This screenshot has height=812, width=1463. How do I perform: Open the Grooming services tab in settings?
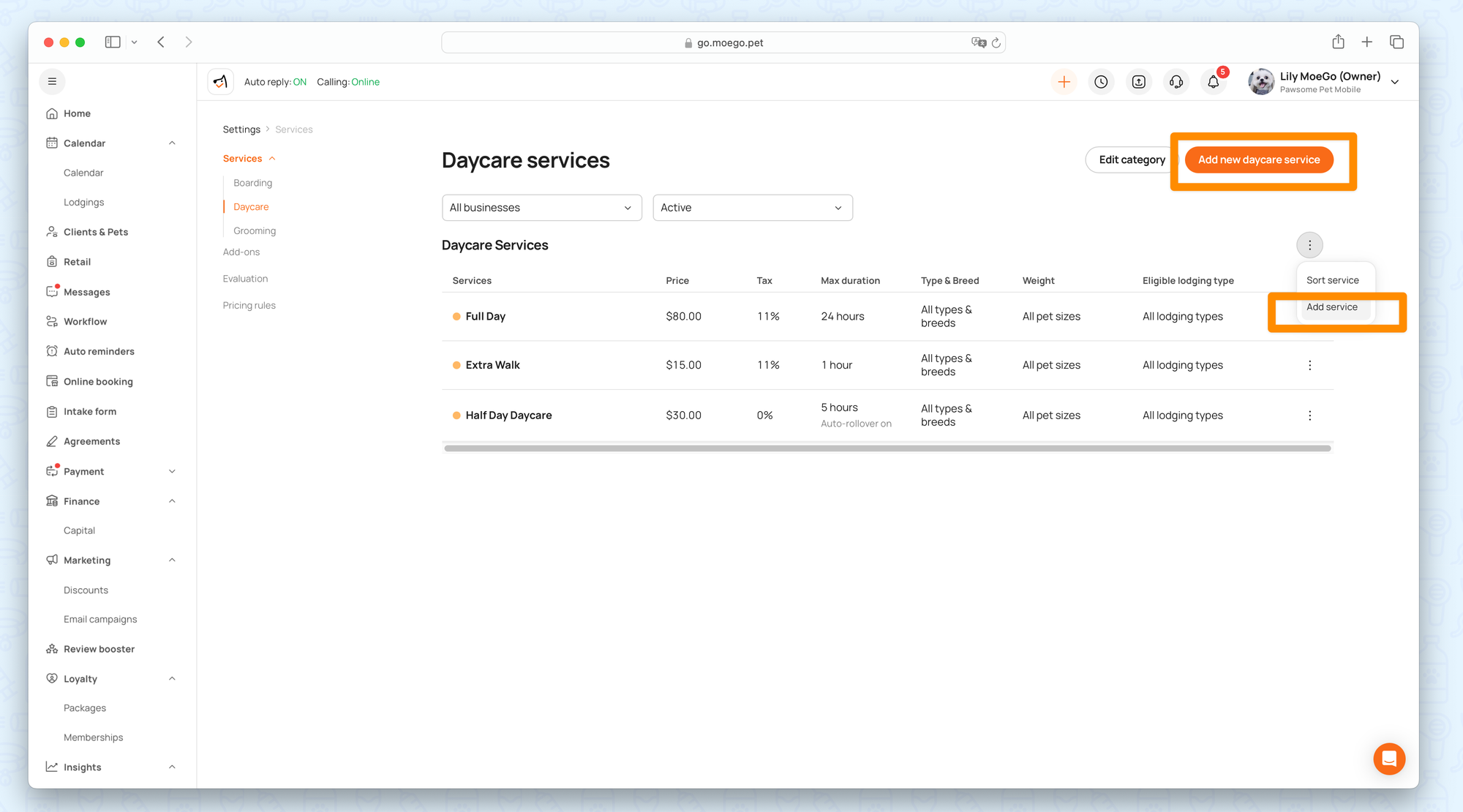255,230
